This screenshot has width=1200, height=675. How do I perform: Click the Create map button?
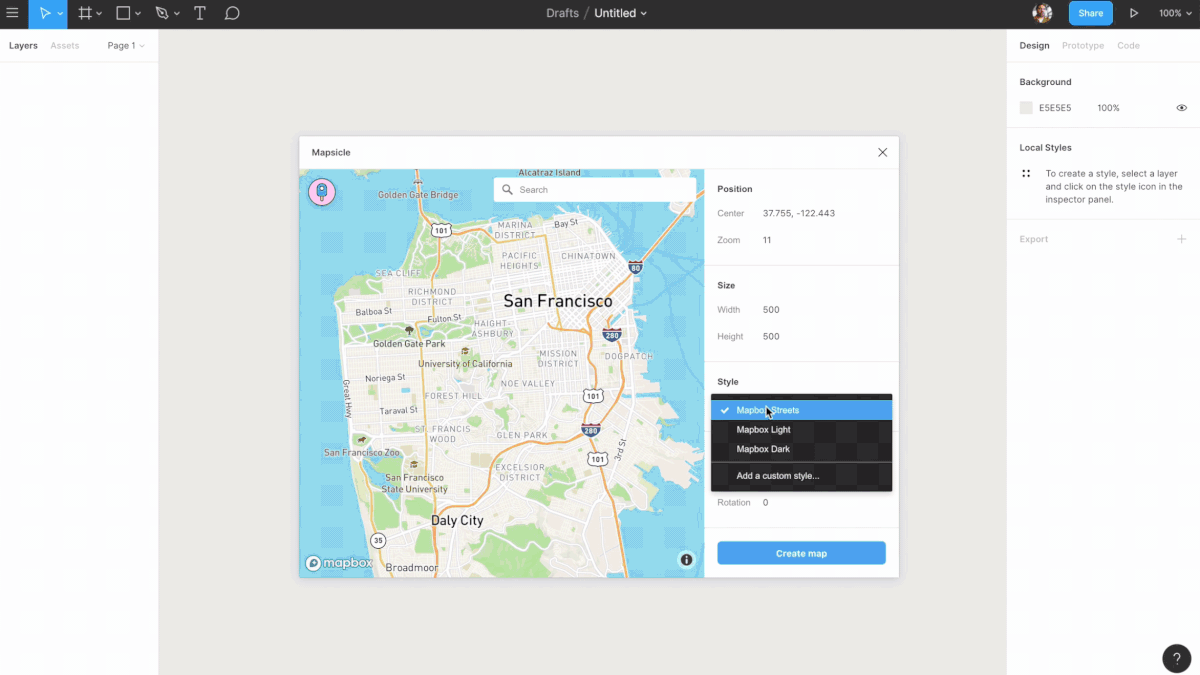coord(801,553)
